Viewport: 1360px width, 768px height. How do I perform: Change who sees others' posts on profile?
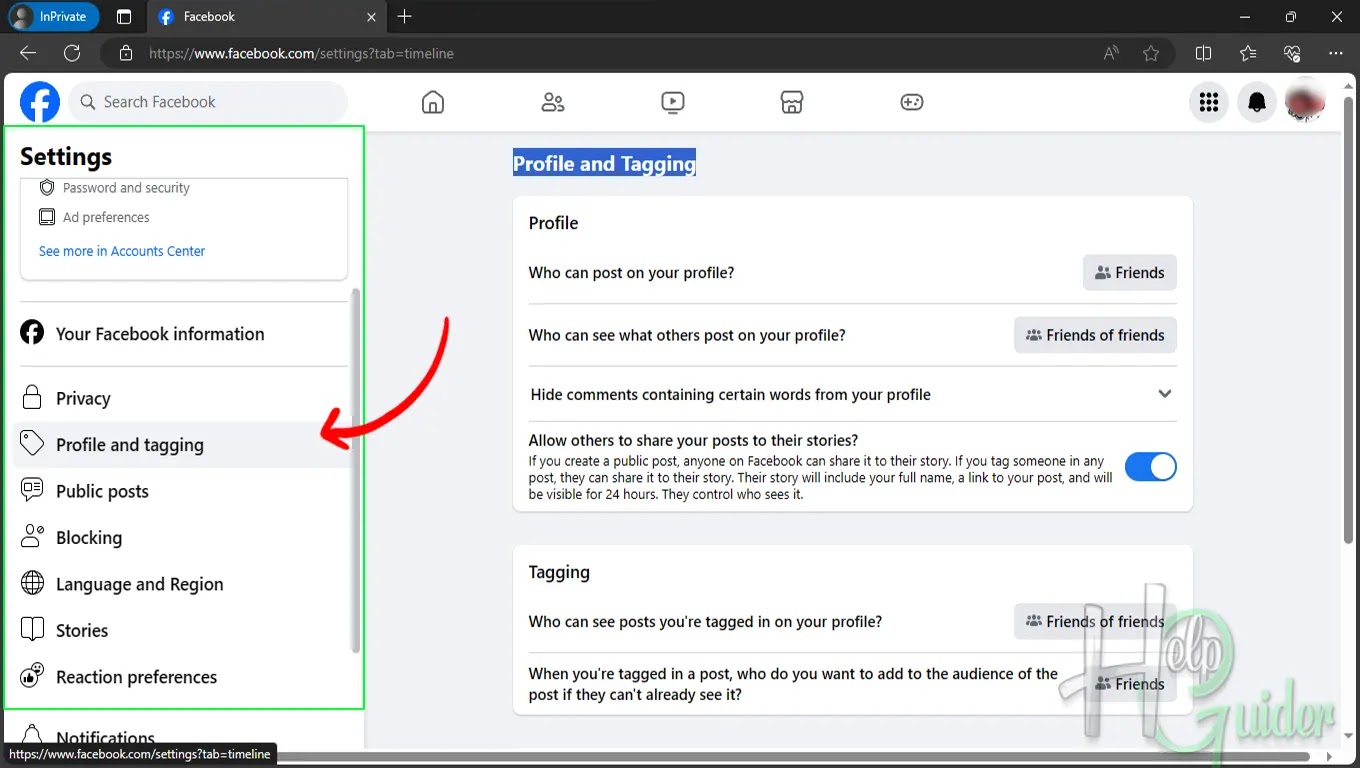pyautogui.click(x=1095, y=335)
